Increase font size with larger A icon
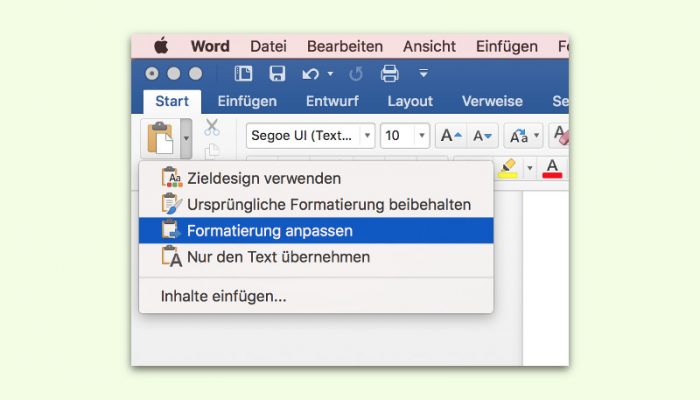The width and height of the screenshot is (700, 400). [x=451, y=135]
